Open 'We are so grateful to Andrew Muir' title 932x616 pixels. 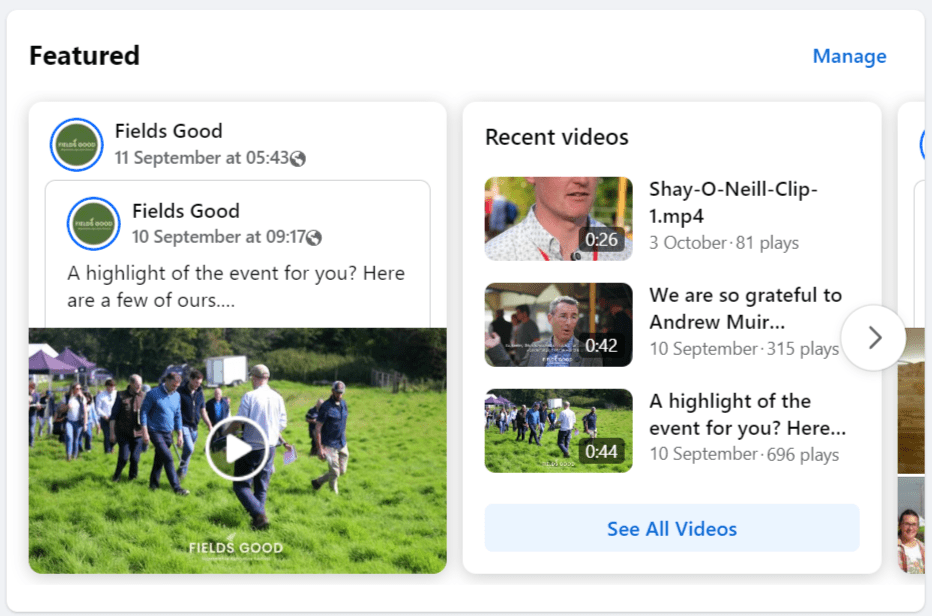(x=745, y=308)
